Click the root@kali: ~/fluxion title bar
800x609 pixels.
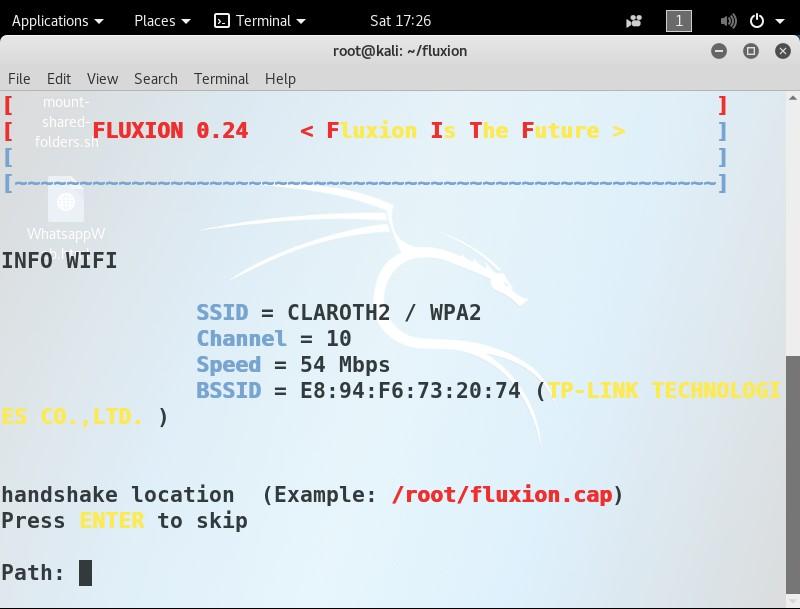click(x=400, y=51)
